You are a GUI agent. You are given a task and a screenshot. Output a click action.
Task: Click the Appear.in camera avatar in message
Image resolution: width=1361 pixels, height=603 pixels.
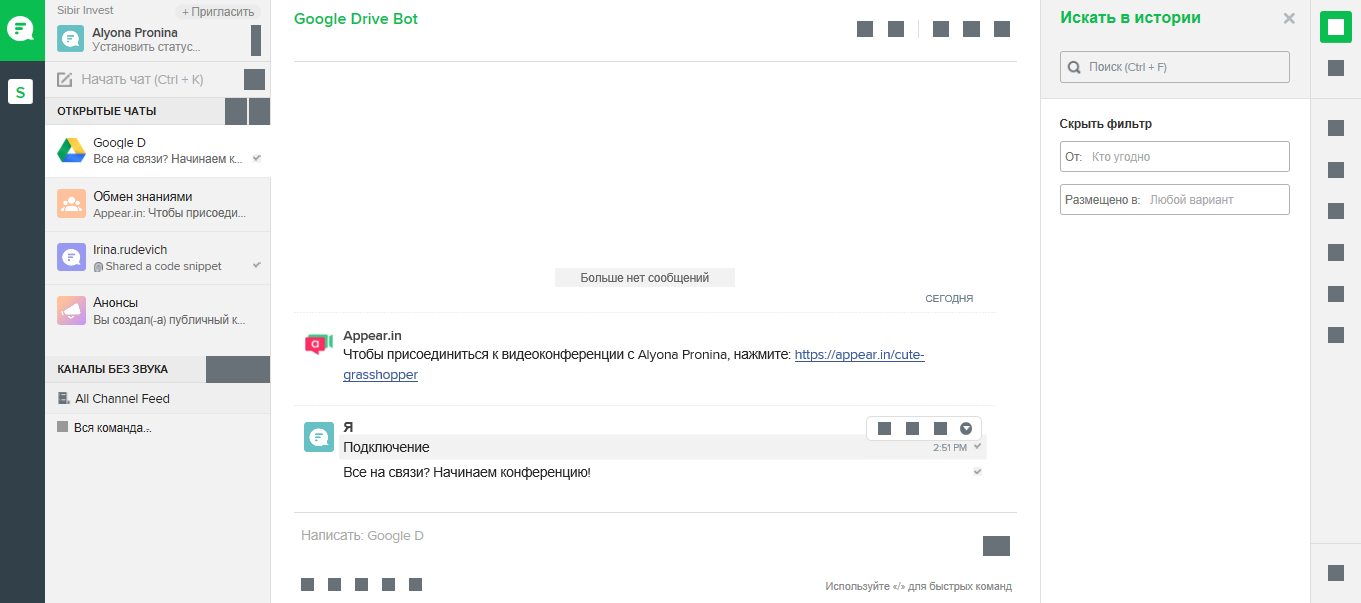coord(318,344)
